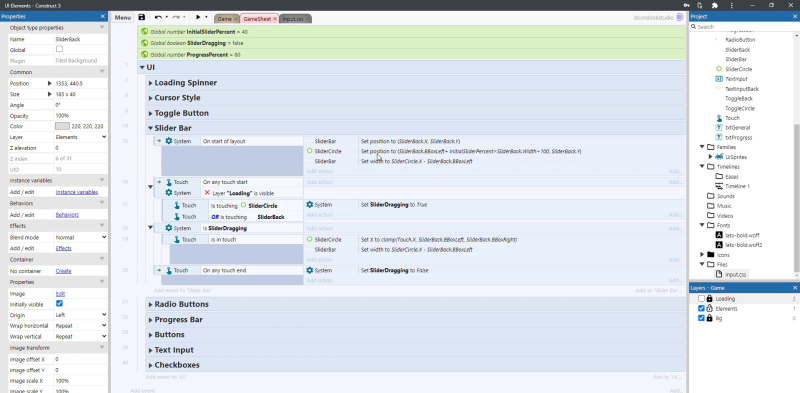800x393 pixels.
Task: Click the Undo arrow icon
Action: (159, 18)
